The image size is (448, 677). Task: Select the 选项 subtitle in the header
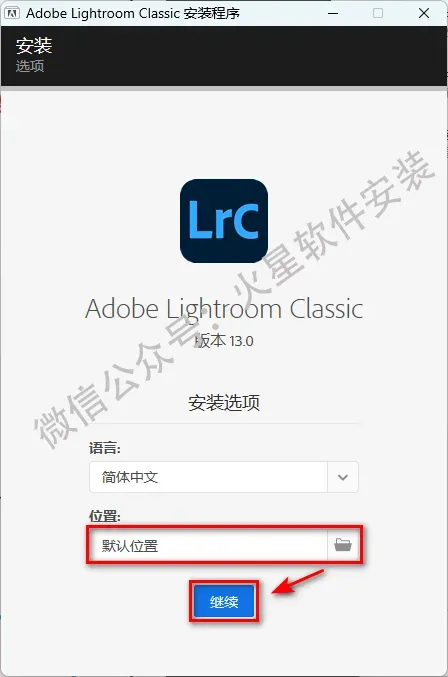pyautogui.click(x=30, y=66)
